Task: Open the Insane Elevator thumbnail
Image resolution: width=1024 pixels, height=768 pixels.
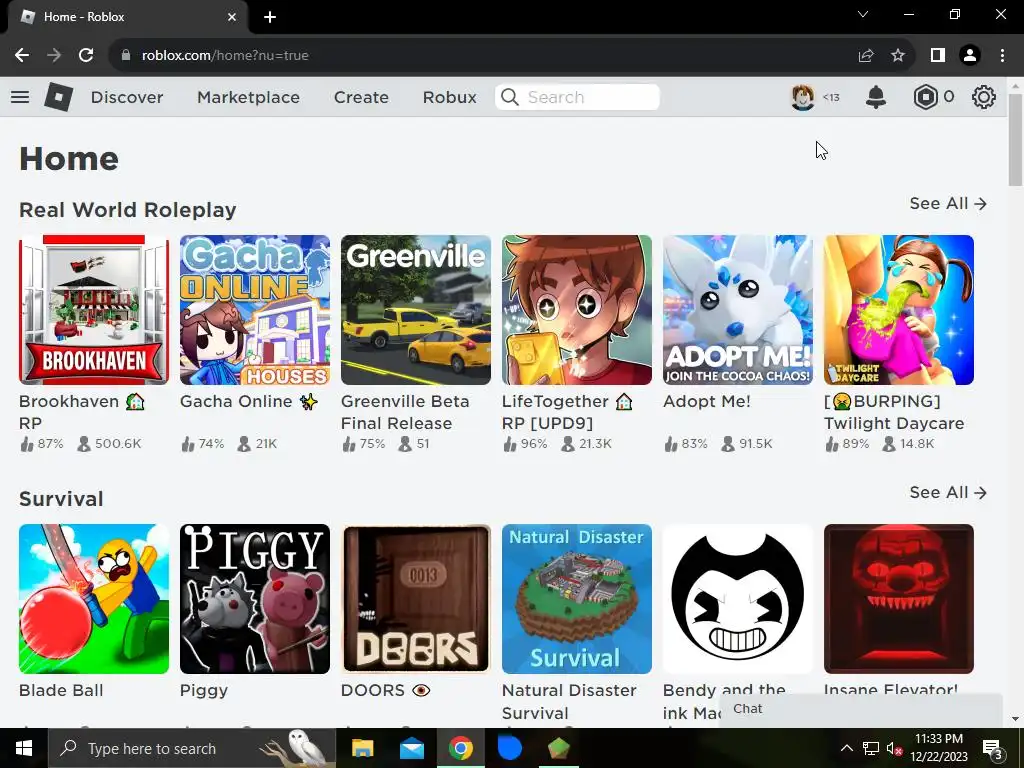Action: click(x=899, y=599)
